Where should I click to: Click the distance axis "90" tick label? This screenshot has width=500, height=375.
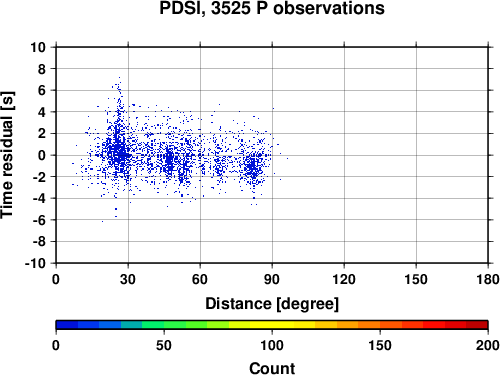[x=272, y=279]
